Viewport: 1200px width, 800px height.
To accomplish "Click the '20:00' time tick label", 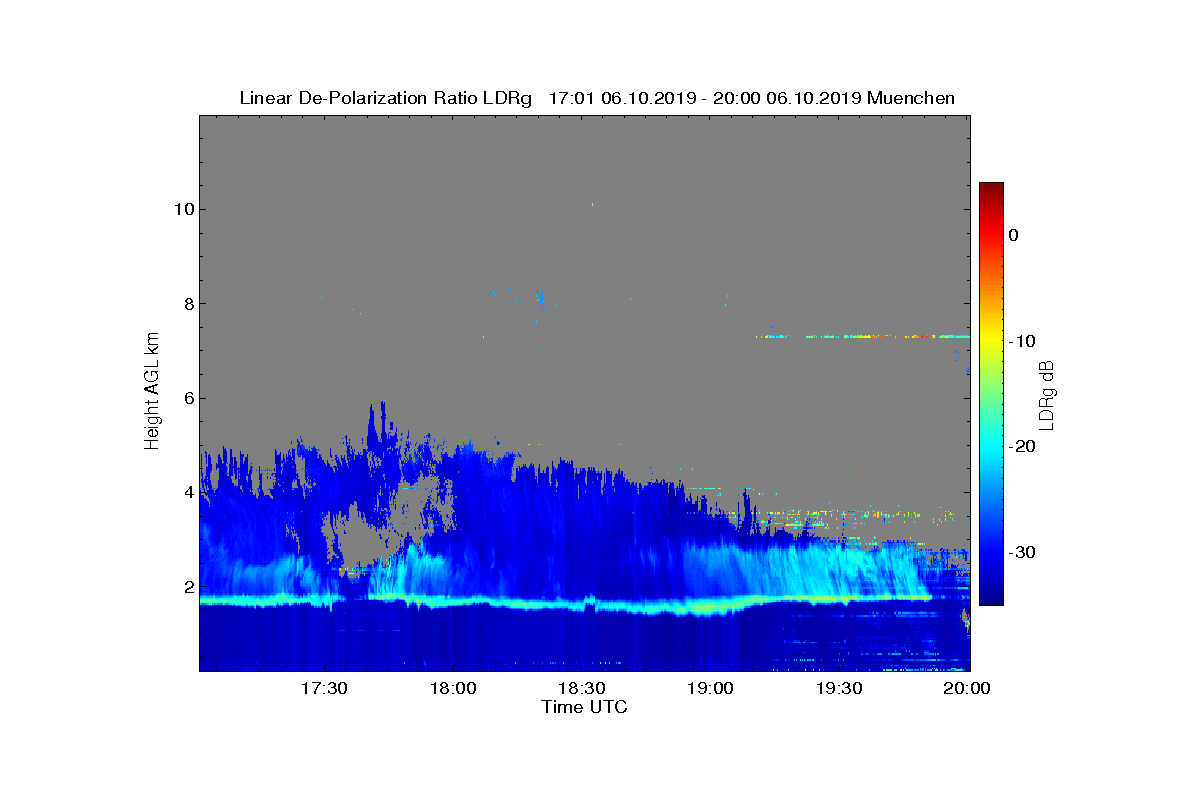I will 967,689.
